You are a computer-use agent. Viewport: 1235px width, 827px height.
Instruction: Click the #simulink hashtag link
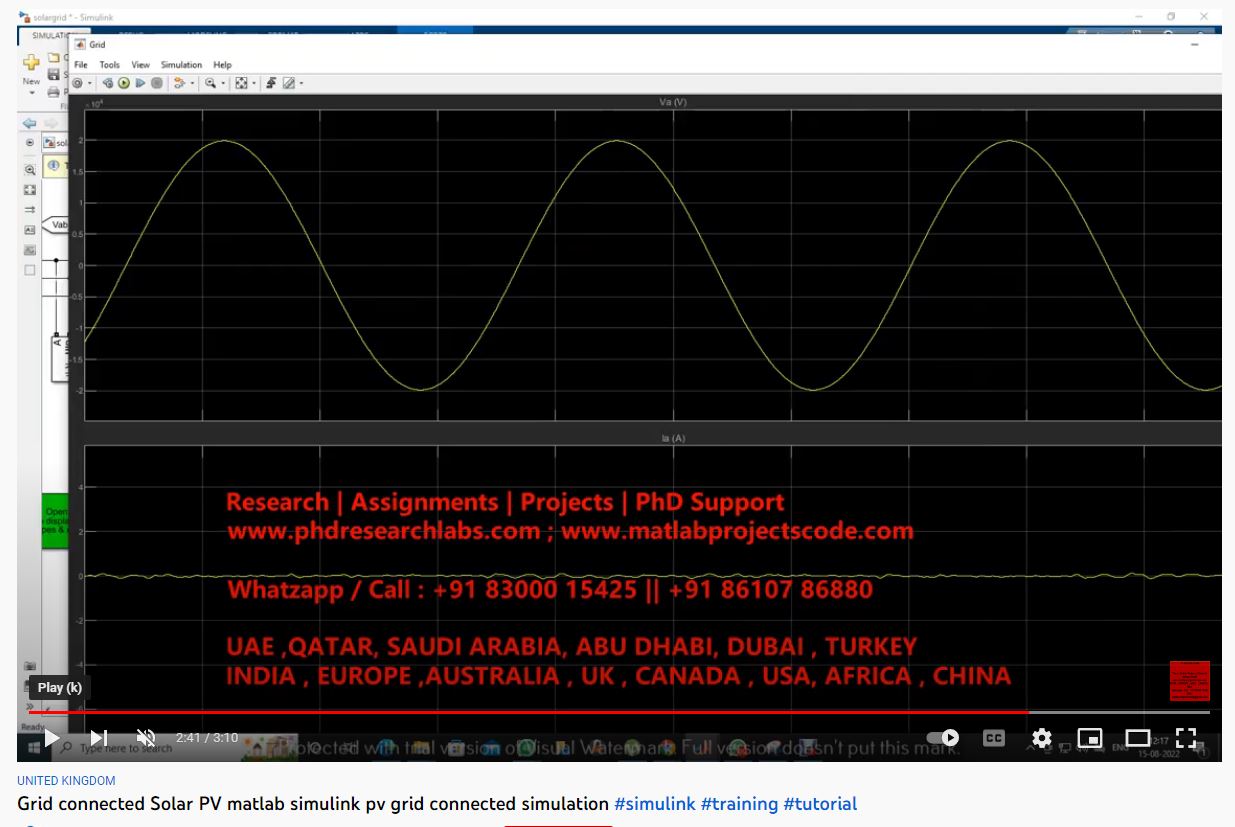(654, 804)
